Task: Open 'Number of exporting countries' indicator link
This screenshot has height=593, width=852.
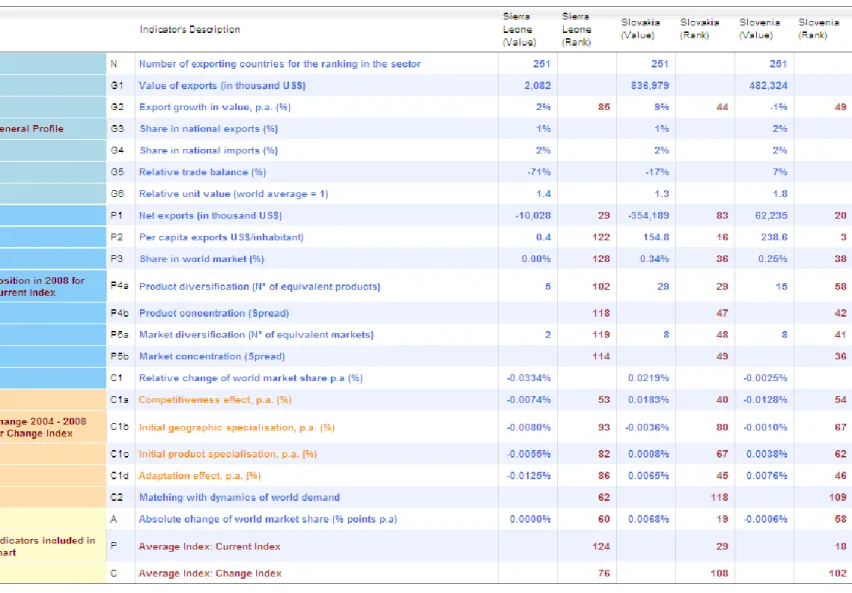Action: [x=280, y=64]
